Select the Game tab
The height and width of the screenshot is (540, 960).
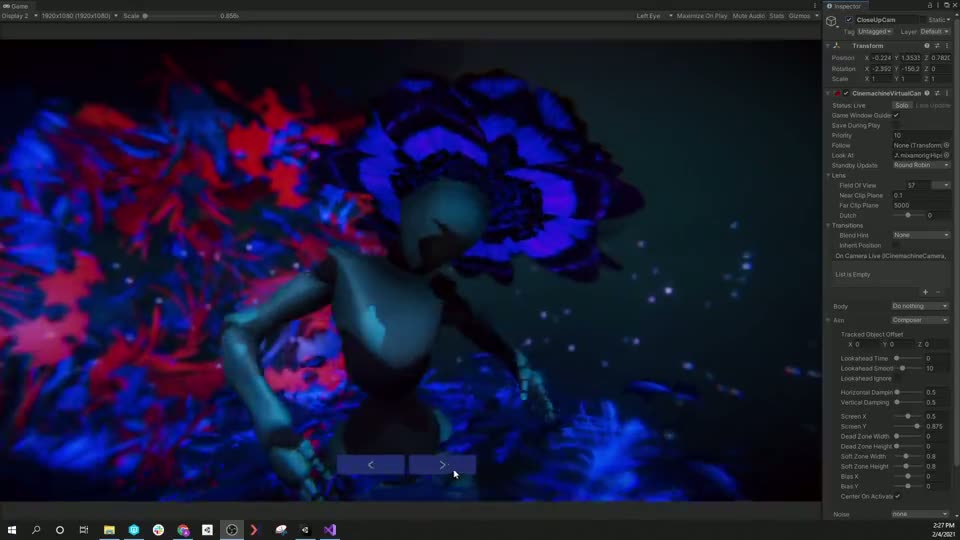coord(18,6)
